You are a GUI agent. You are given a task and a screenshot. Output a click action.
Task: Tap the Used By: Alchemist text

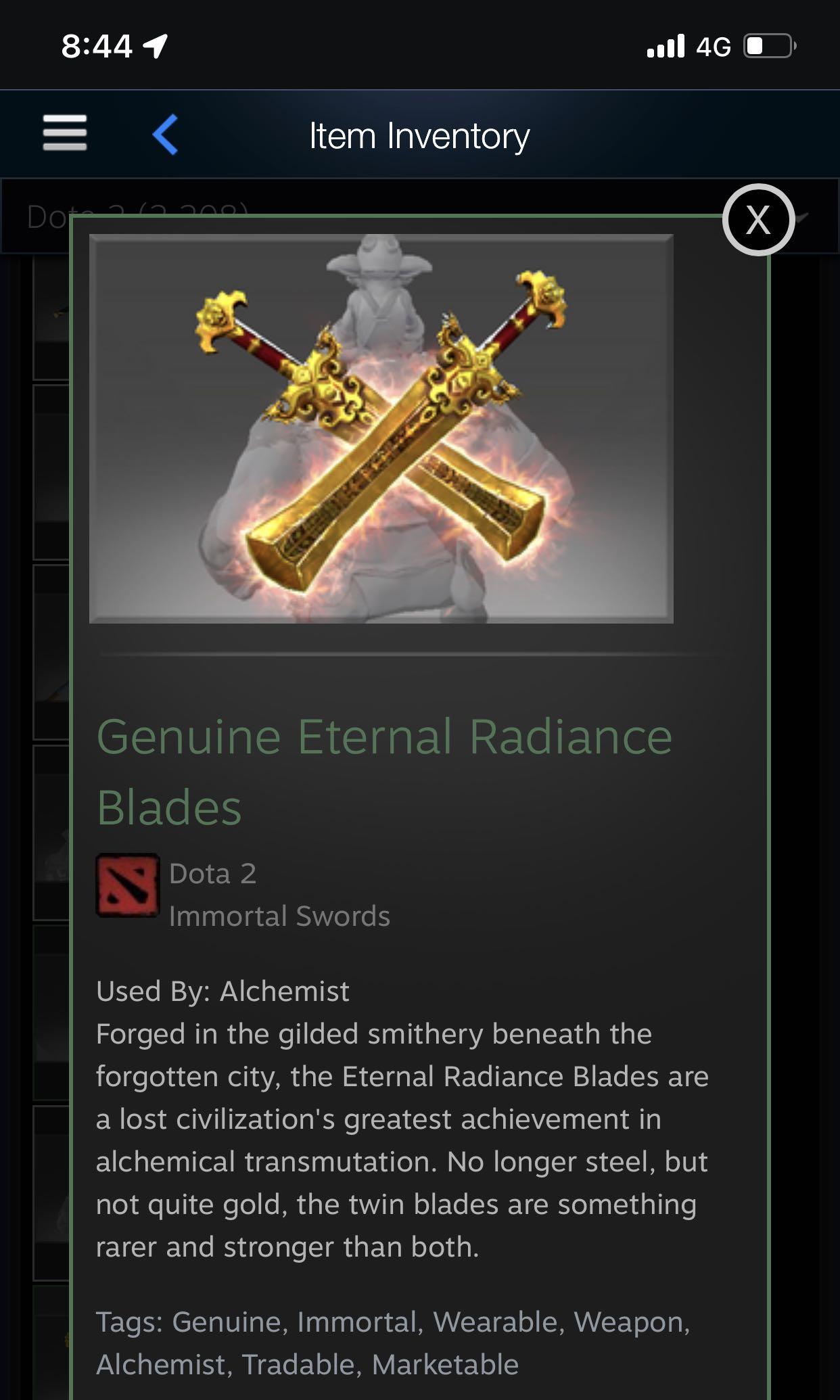point(223,991)
